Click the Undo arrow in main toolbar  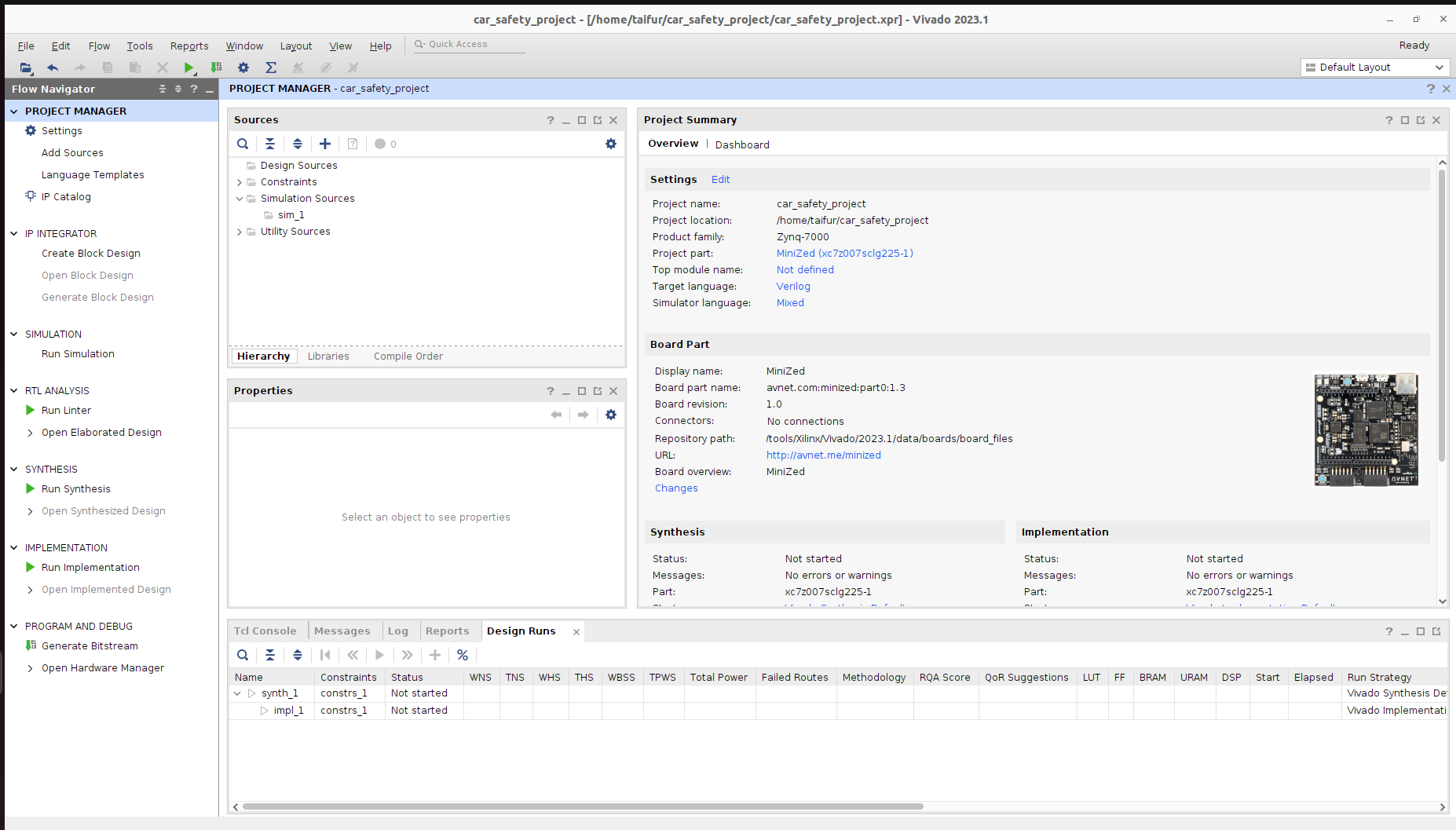tap(53, 68)
